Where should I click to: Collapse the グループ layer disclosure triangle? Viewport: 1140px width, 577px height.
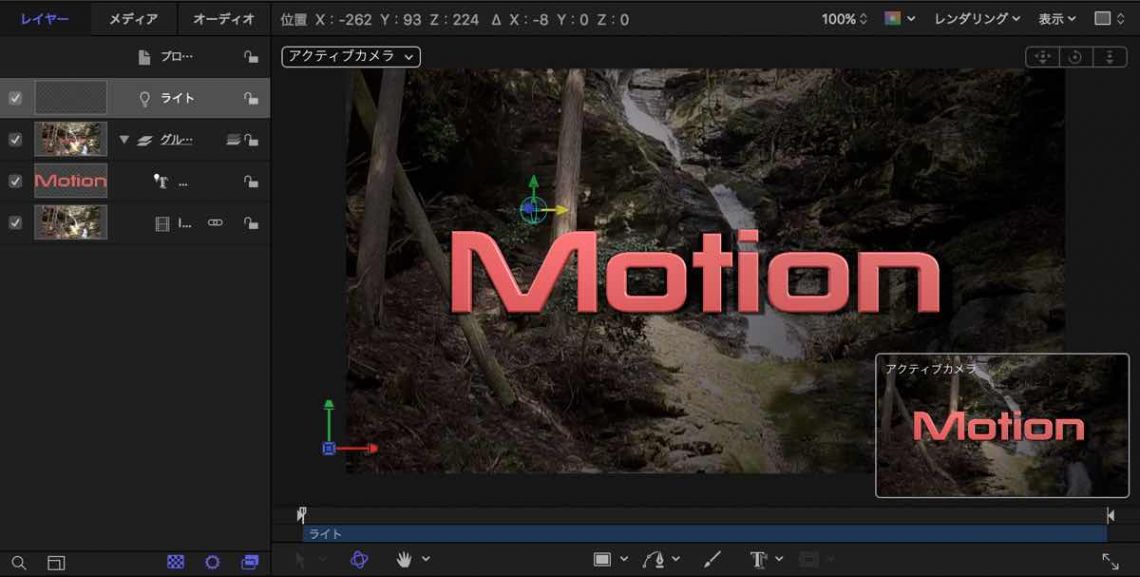coord(124,140)
